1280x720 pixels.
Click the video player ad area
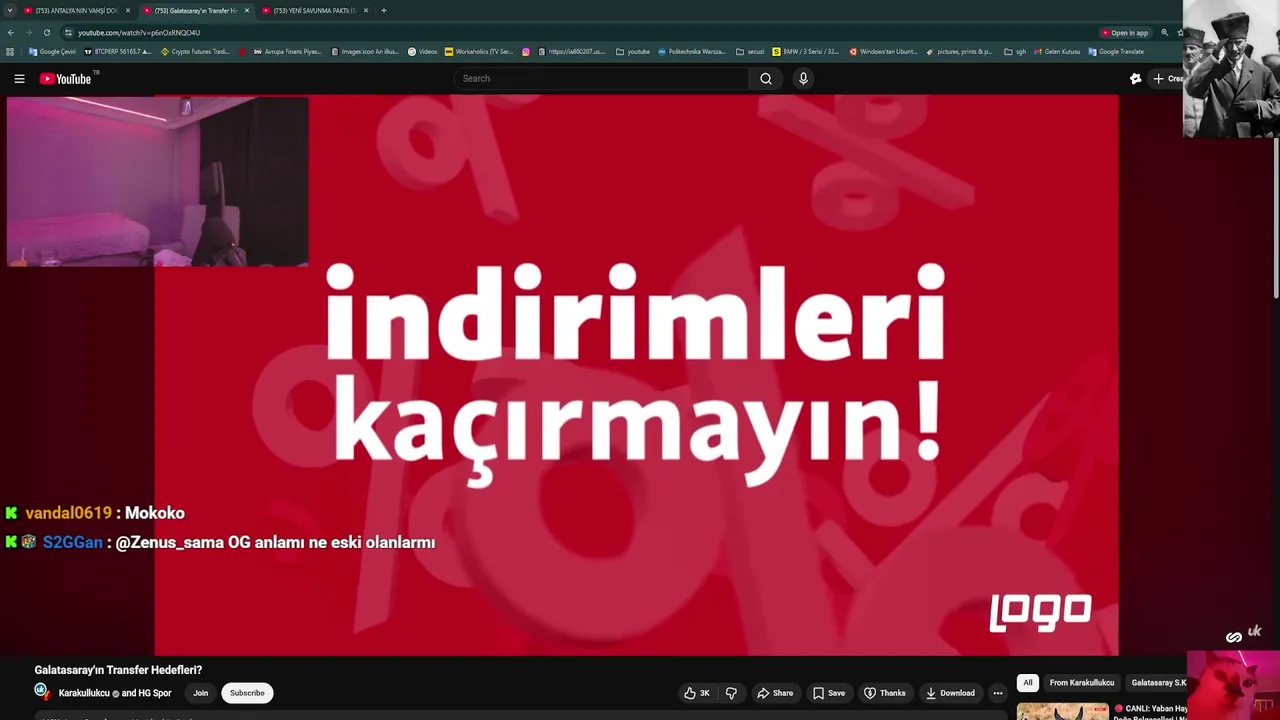636,375
